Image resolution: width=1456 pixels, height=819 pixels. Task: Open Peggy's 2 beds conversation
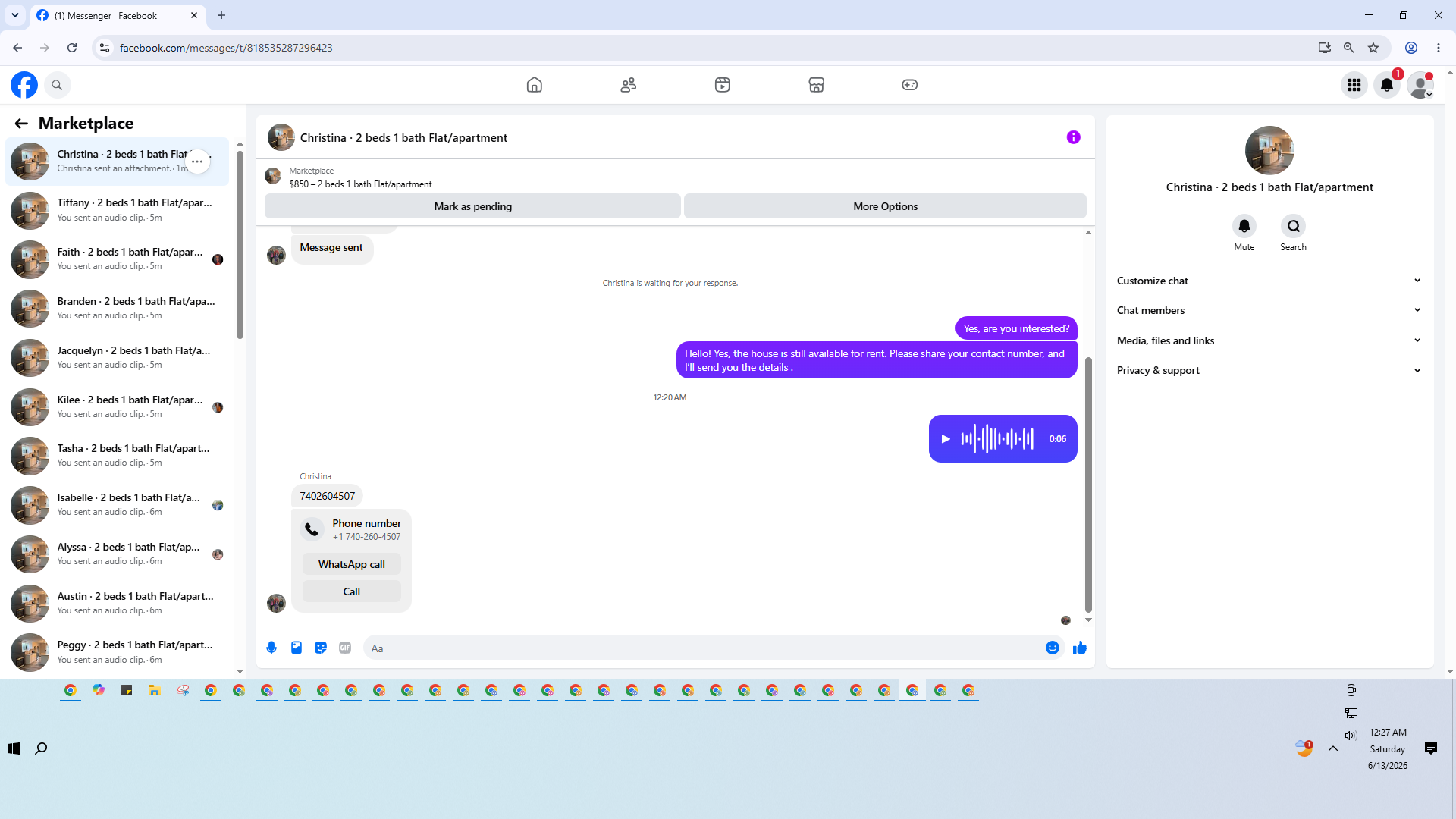coord(118,652)
